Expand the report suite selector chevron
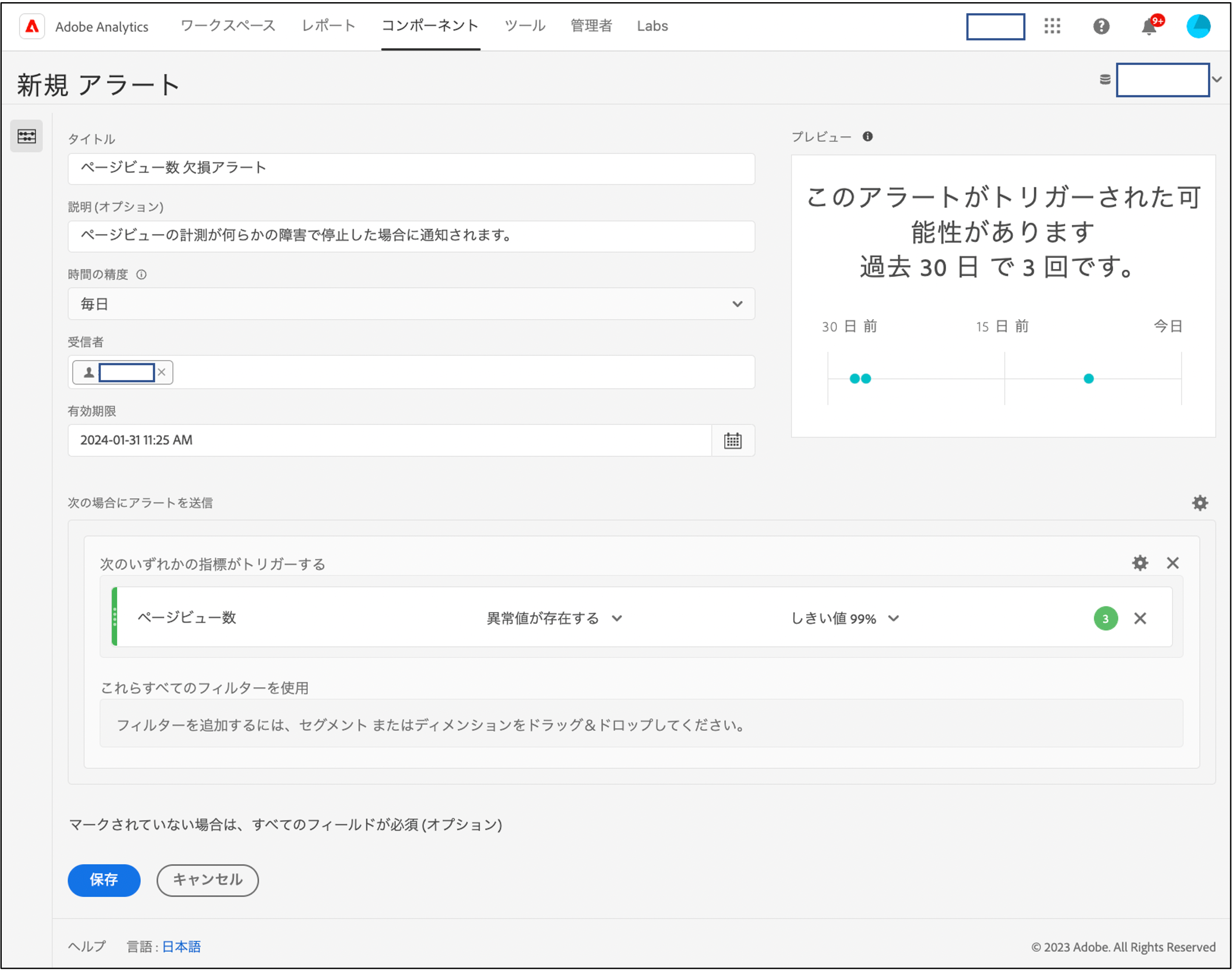 pyautogui.click(x=1216, y=80)
